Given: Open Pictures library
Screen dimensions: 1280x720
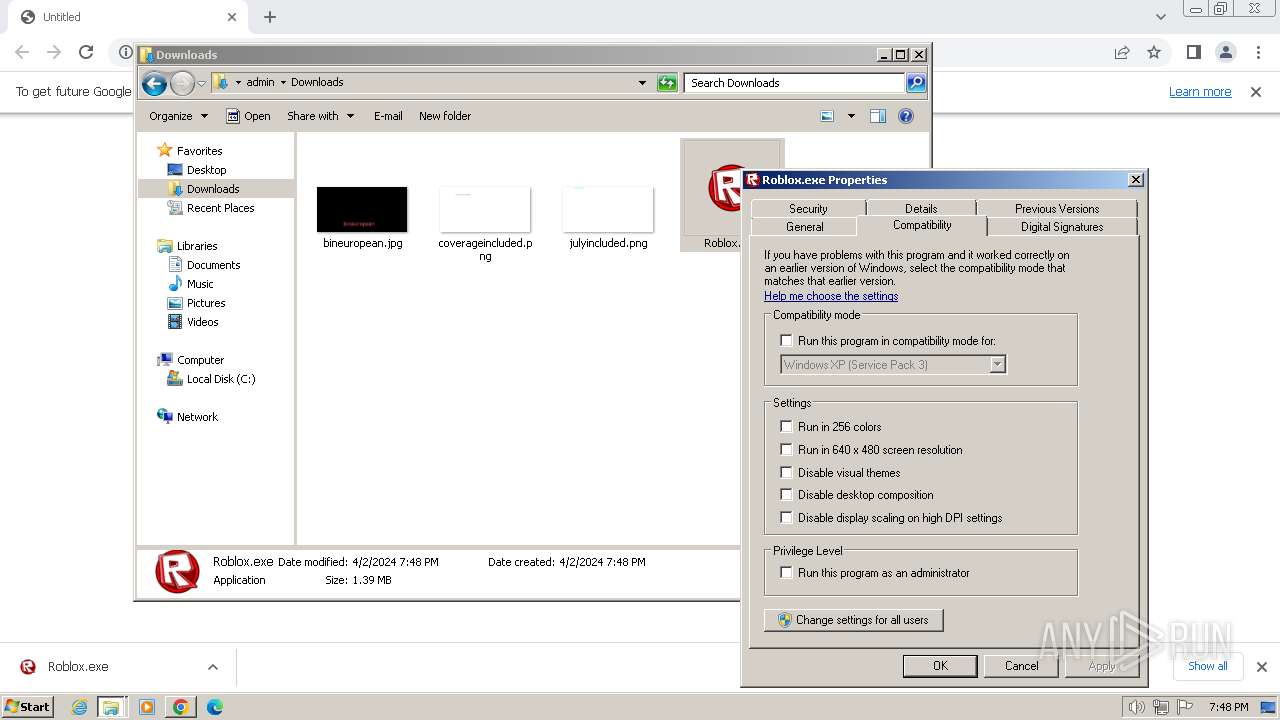Looking at the screenshot, I should (205, 303).
